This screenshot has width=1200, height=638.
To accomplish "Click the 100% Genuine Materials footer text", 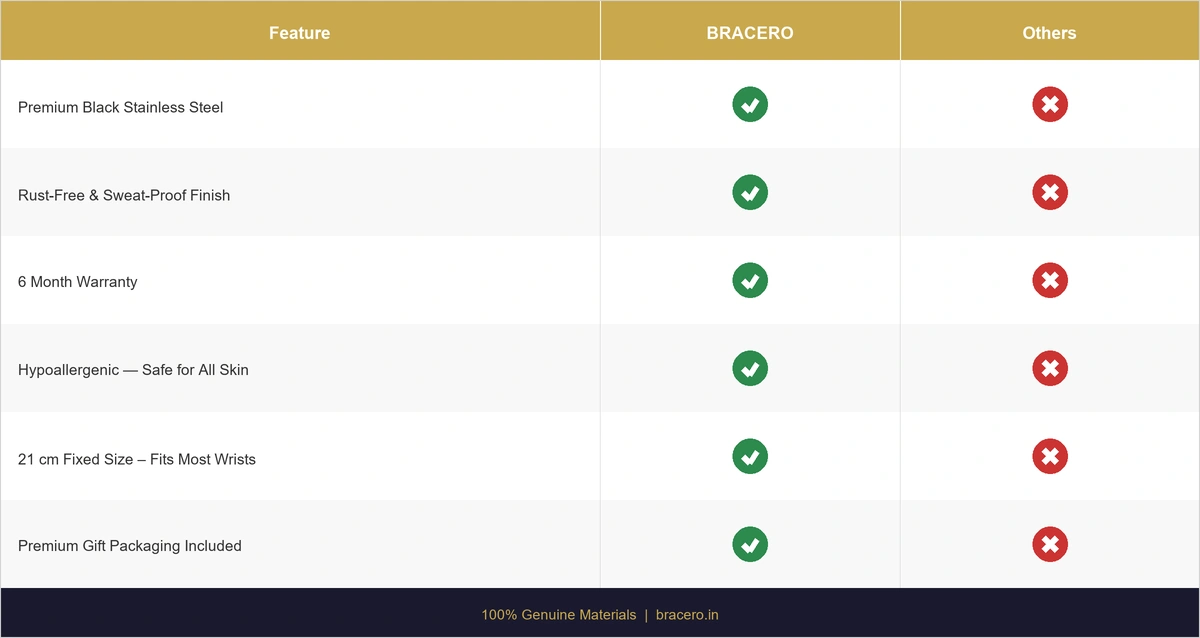I will click(558, 615).
